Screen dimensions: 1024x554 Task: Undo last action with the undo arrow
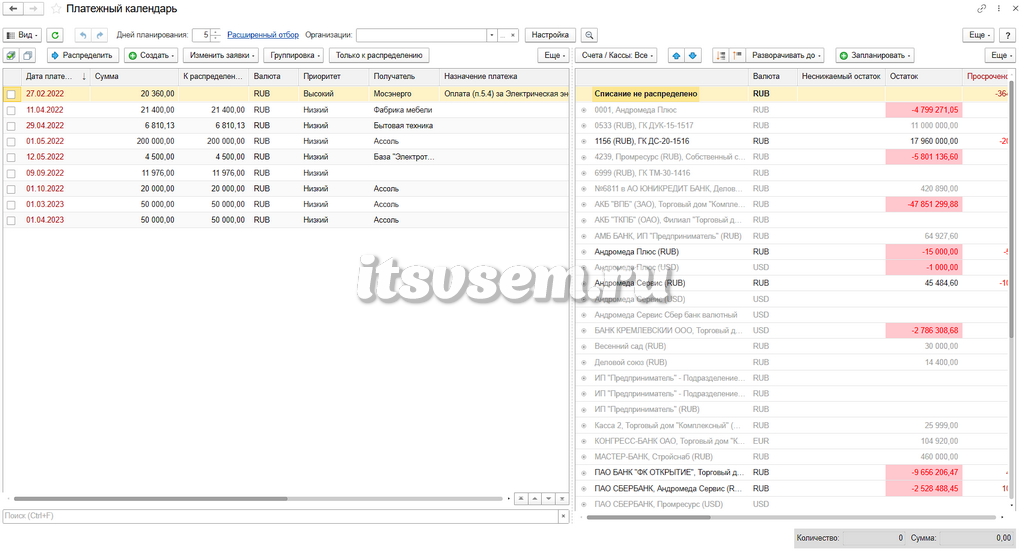[x=83, y=35]
